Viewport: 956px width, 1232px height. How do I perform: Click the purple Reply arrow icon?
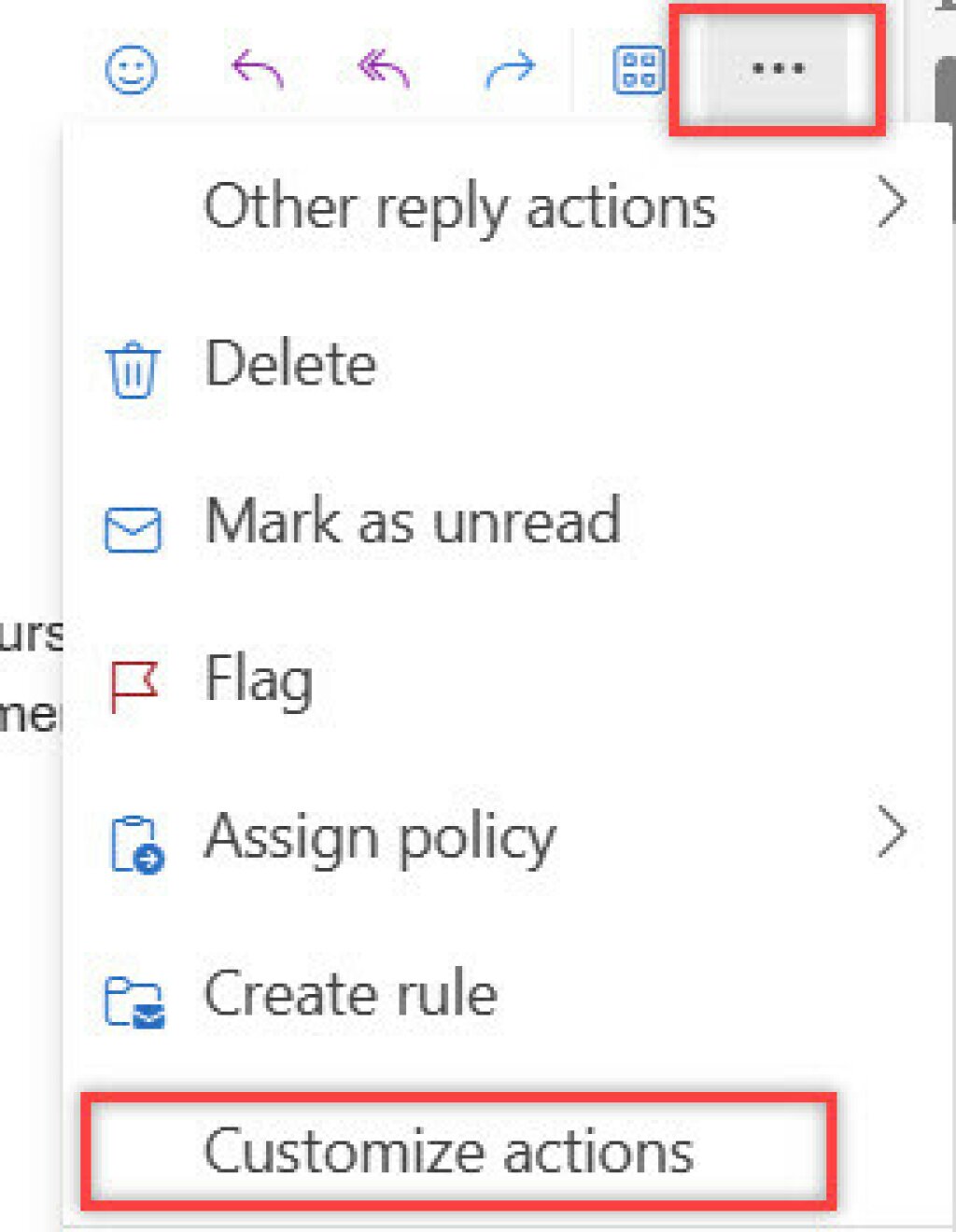(257, 70)
